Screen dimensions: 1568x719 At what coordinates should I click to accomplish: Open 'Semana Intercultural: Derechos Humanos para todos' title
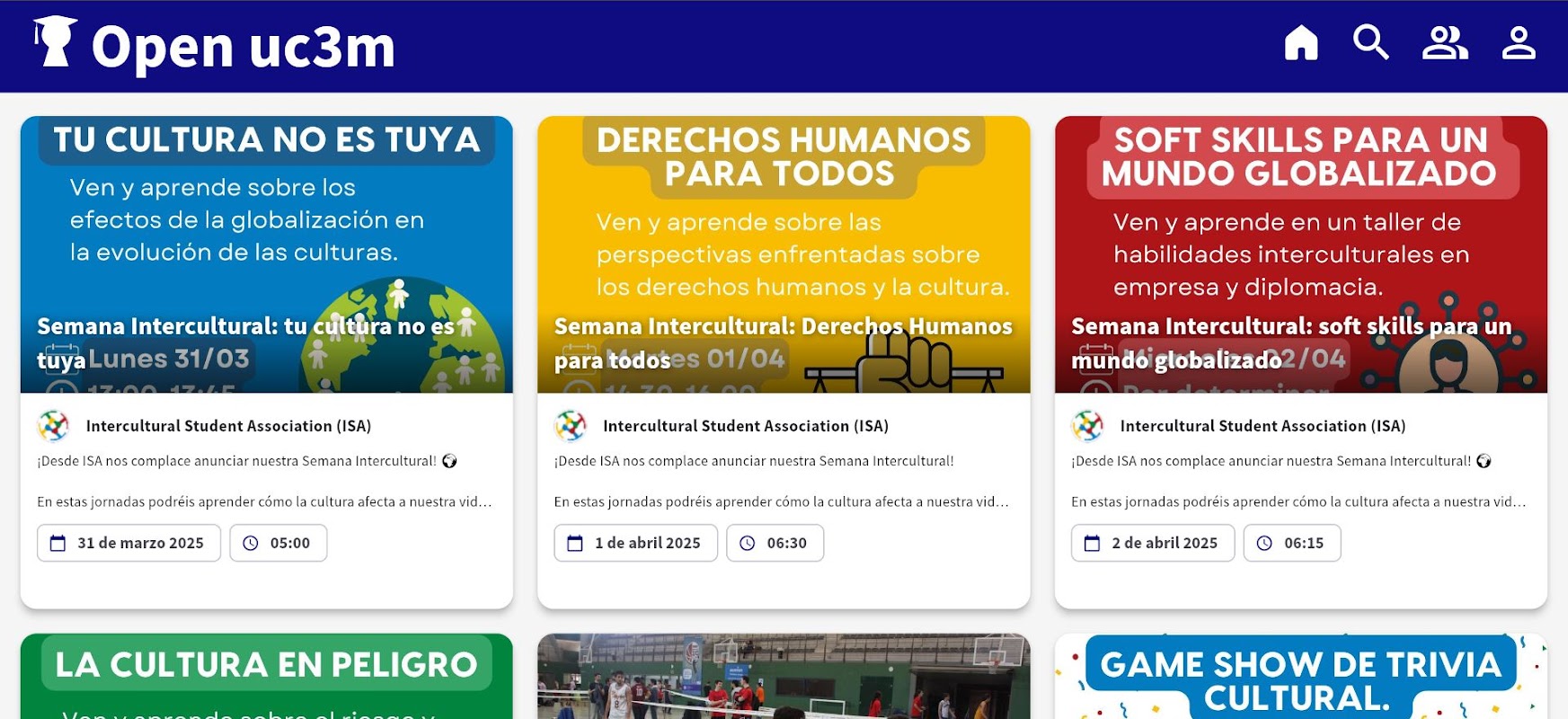click(x=783, y=343)
